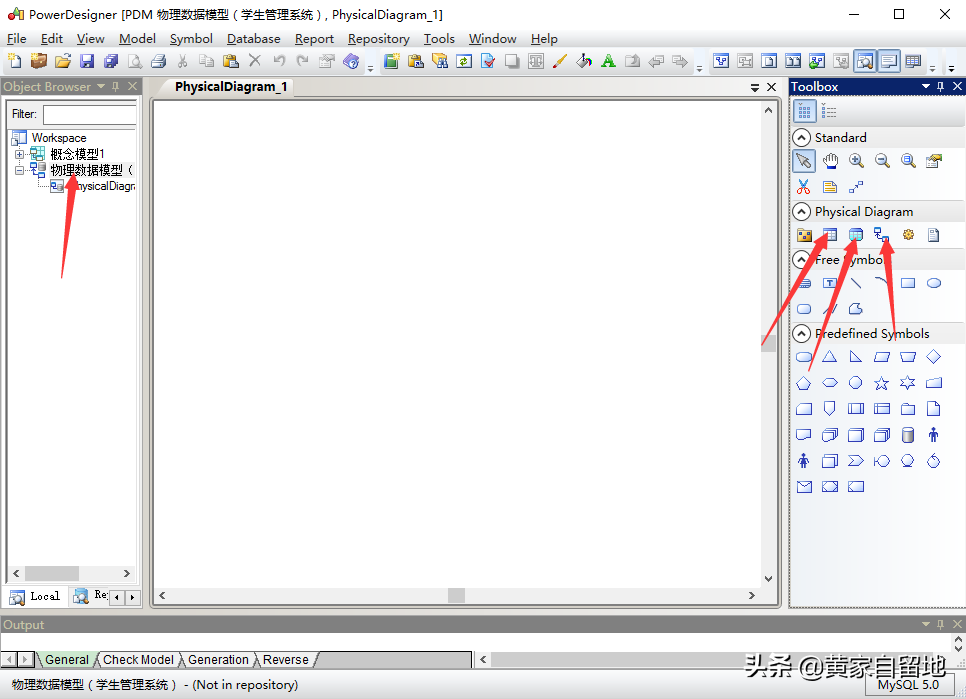Toggle Toolbox large icon grid view
966x699 pixels.
(804, 112)
